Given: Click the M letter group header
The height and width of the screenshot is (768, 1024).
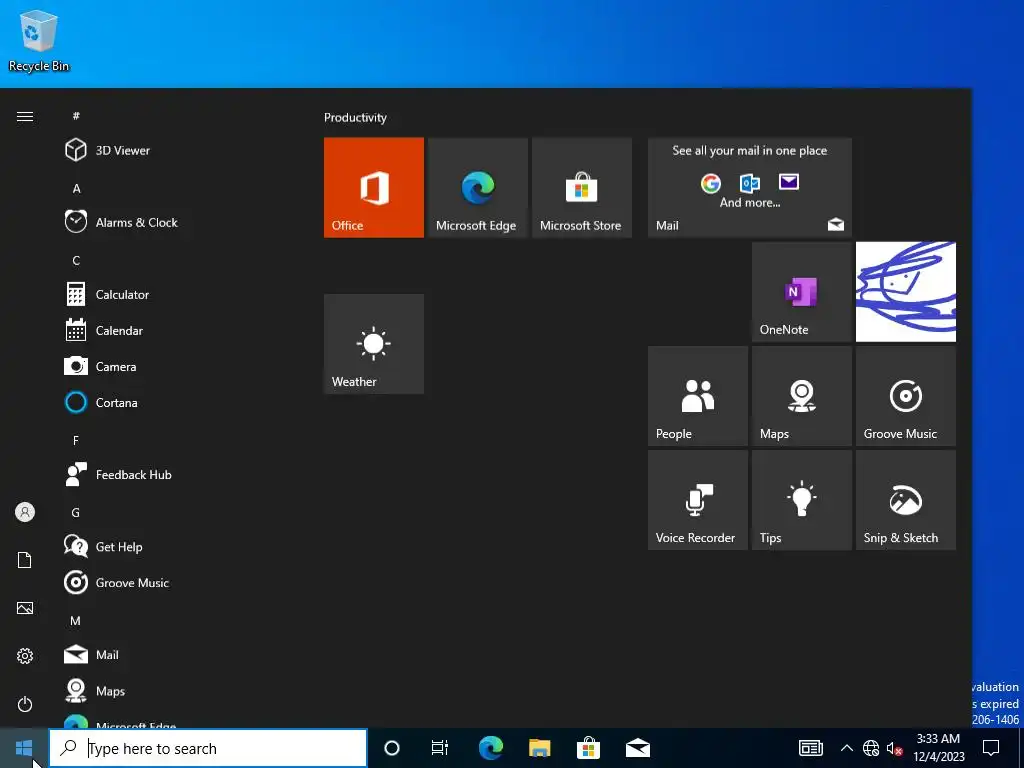Looking at the screenshot, I should click(x=76, y=620).
